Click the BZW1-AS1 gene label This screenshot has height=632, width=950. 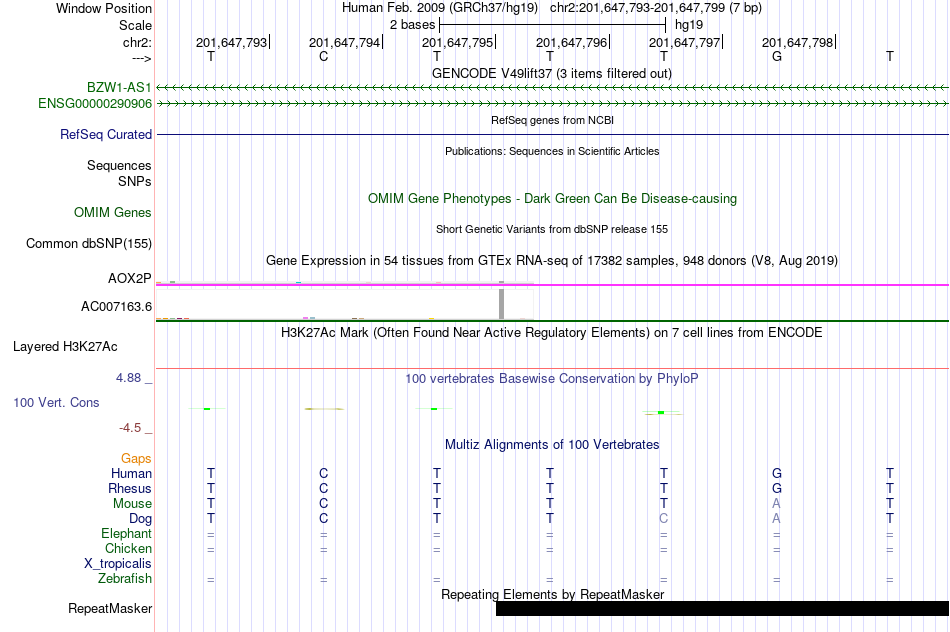click(x=119, y=87)
